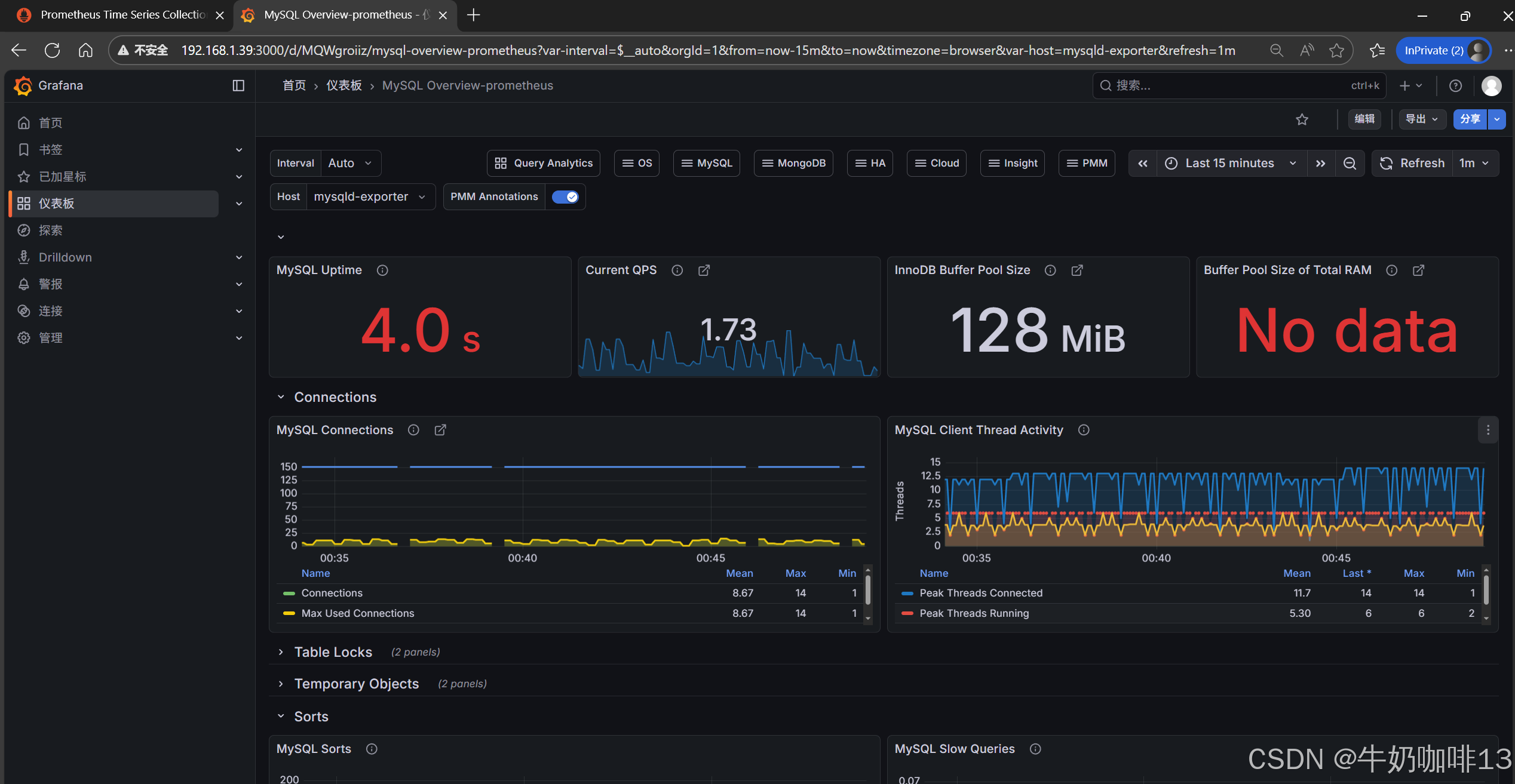Star this dashboard as favorite

click(1302, 119)
